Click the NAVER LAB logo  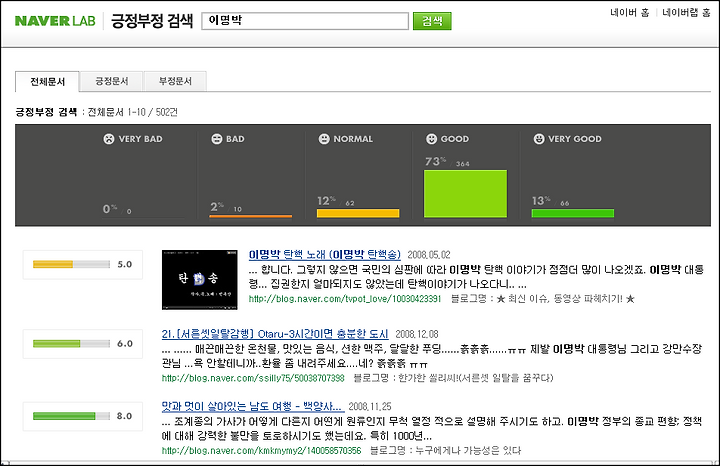55,21
